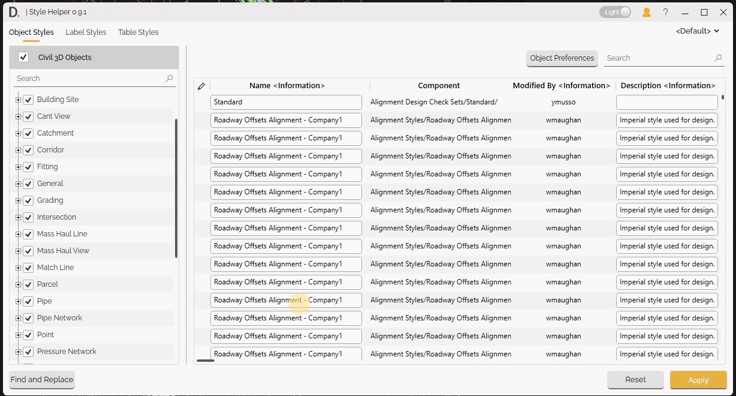Screen dimensions: 736x396
Task: Open Find and Replace
Action: click(x=42, y=379)
